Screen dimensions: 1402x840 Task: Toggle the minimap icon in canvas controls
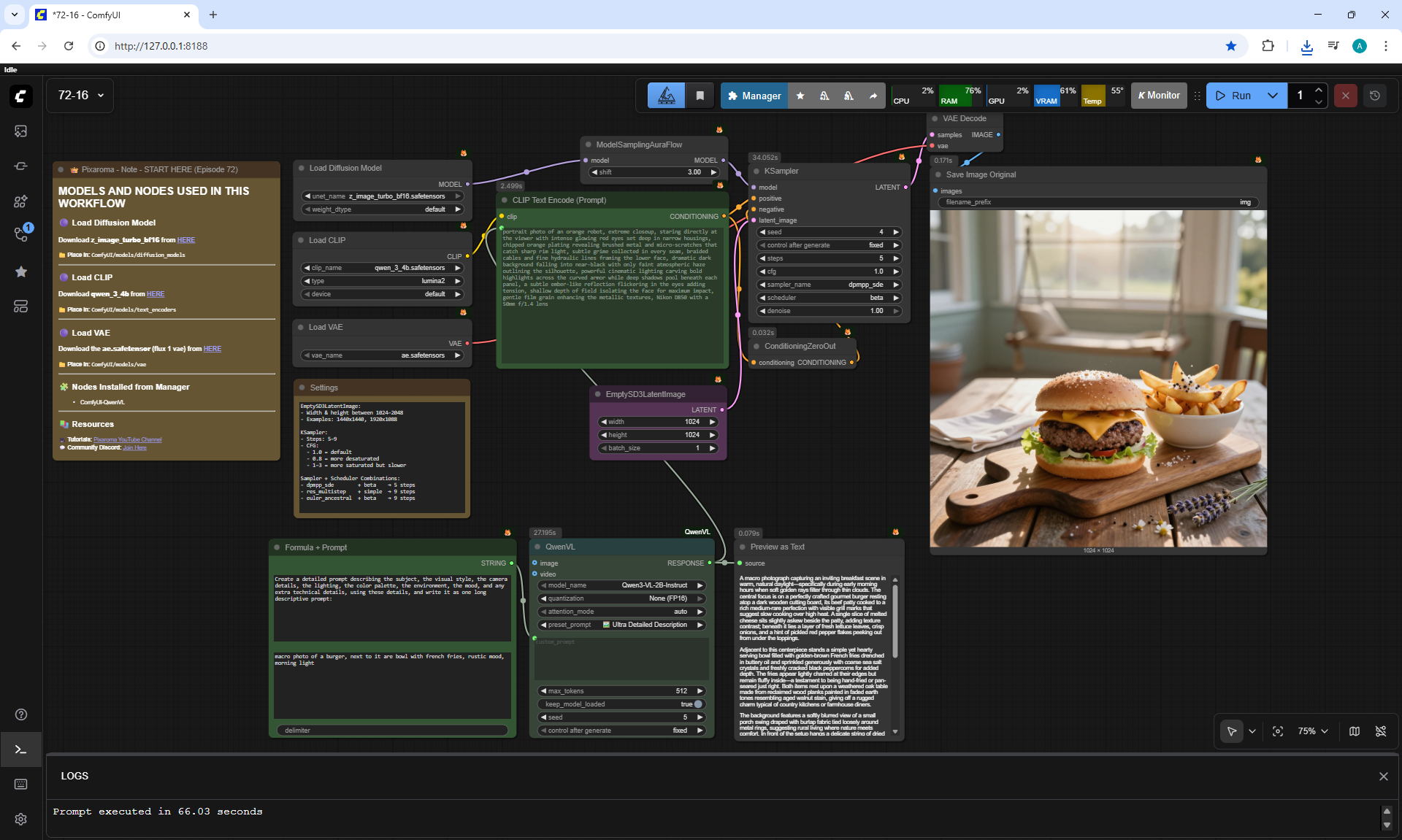click(1354, 731)
